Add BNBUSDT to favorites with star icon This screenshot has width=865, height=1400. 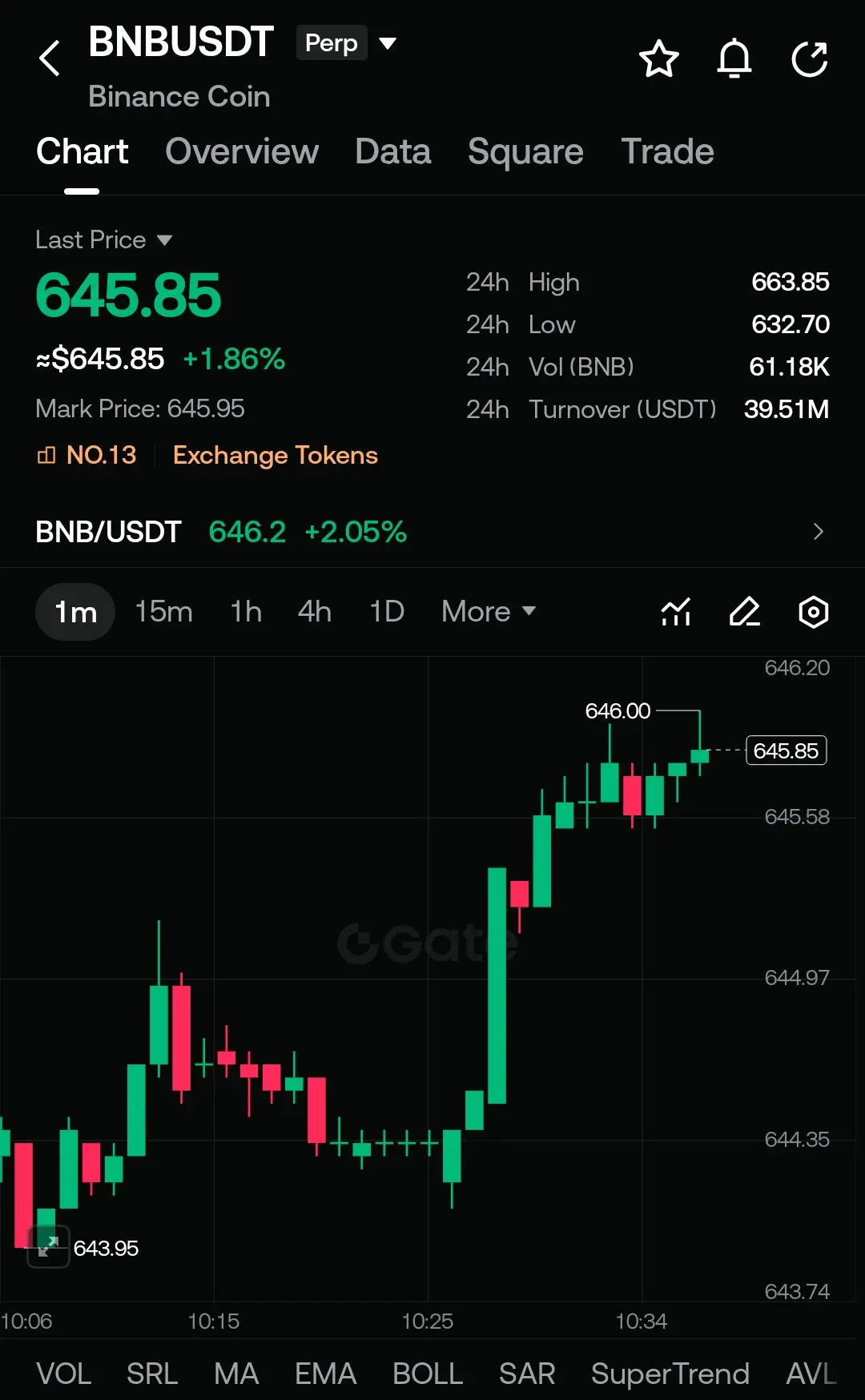(x=659, y=58)
